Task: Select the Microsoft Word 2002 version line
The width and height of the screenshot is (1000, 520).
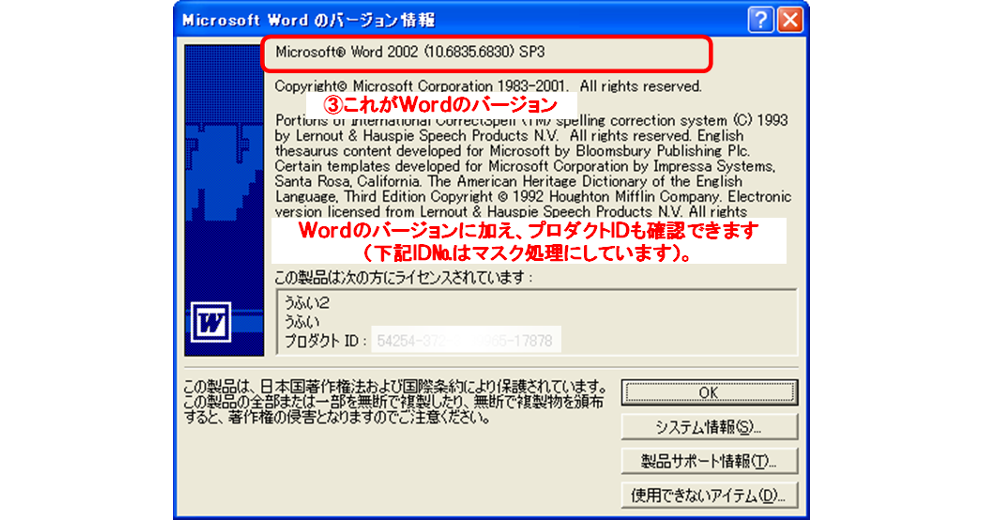Action: coord(410,51)
